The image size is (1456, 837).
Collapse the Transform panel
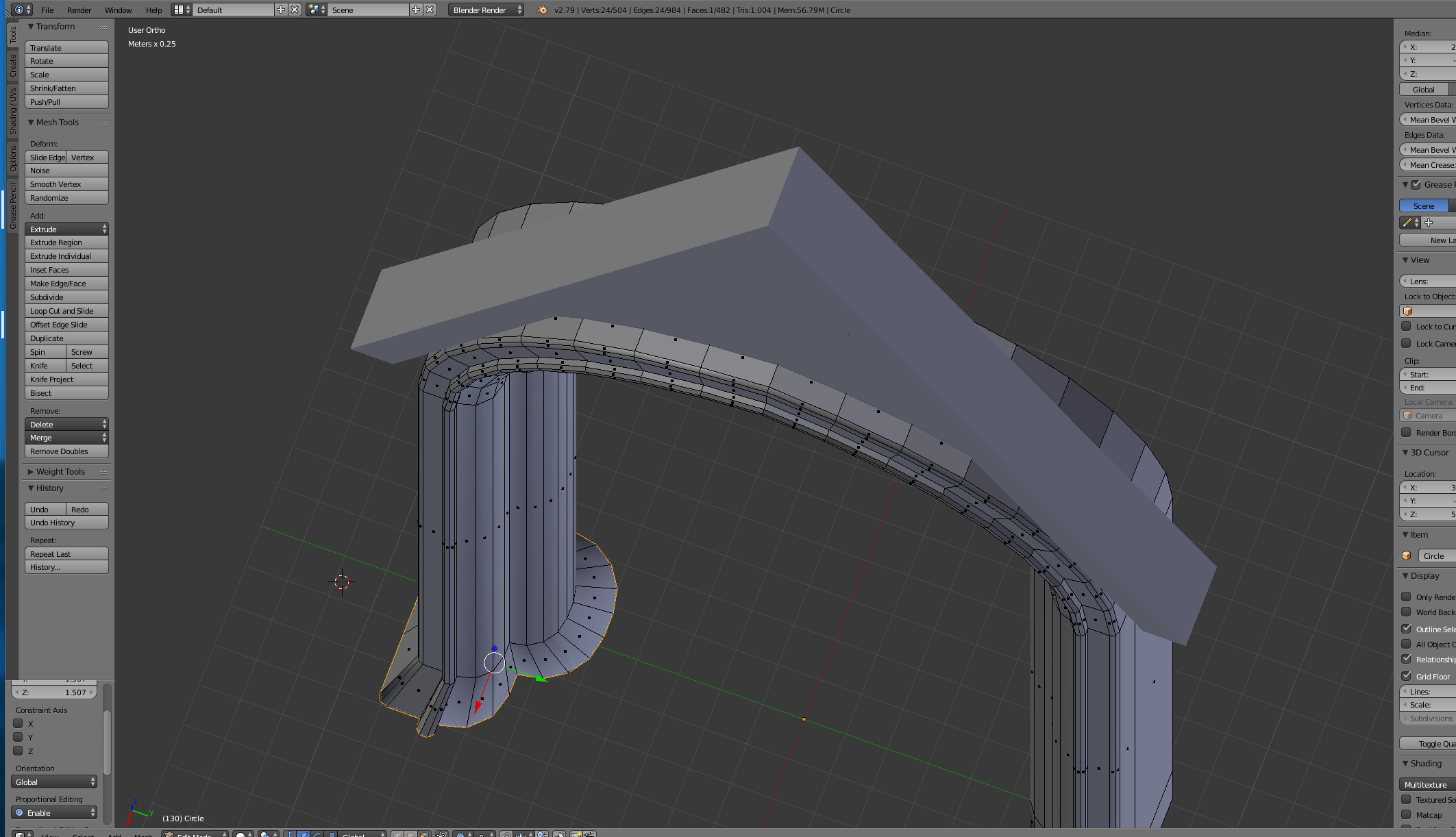(31, 27)
